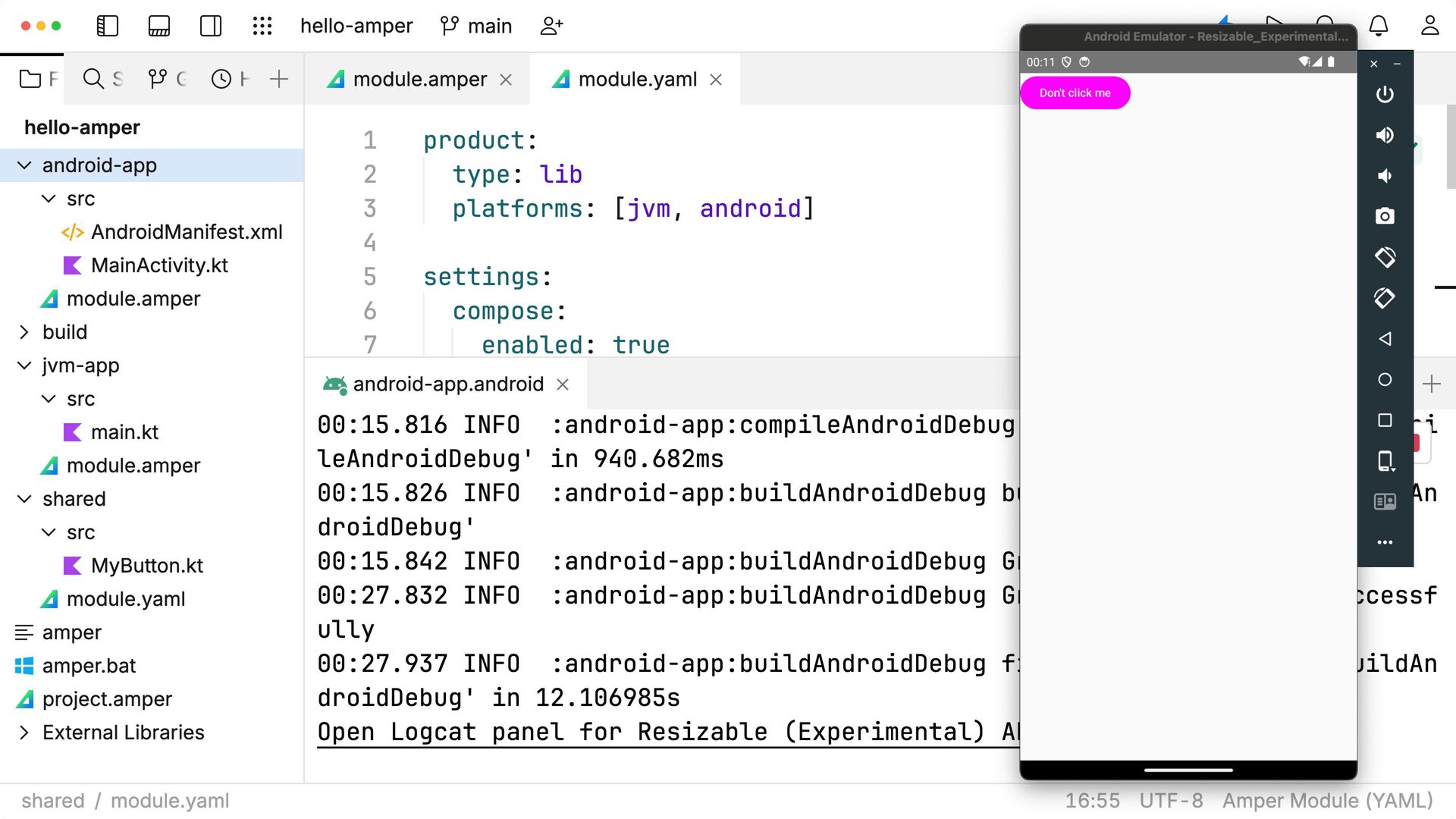Rotate emulator right
This screenshot has height=819, width=1456.
point(1385,298)
